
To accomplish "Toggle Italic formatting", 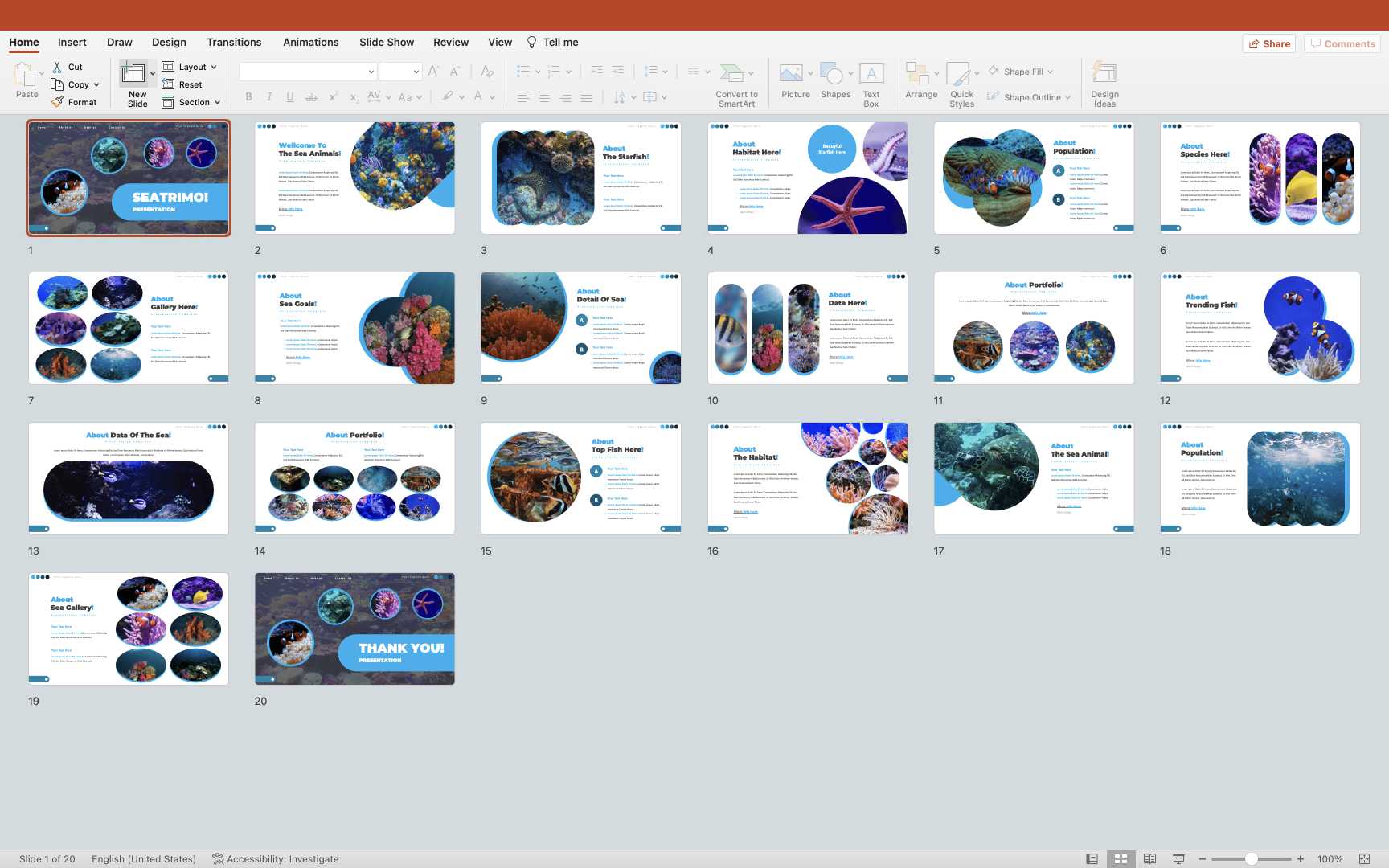I will coord(269,97).
